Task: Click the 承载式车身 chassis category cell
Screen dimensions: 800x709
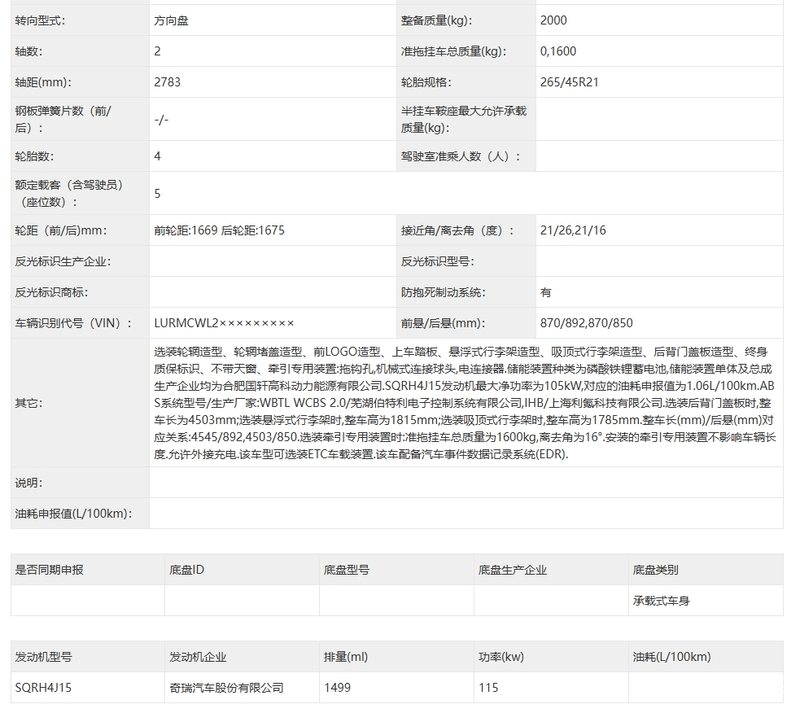Action: point(661,601)
